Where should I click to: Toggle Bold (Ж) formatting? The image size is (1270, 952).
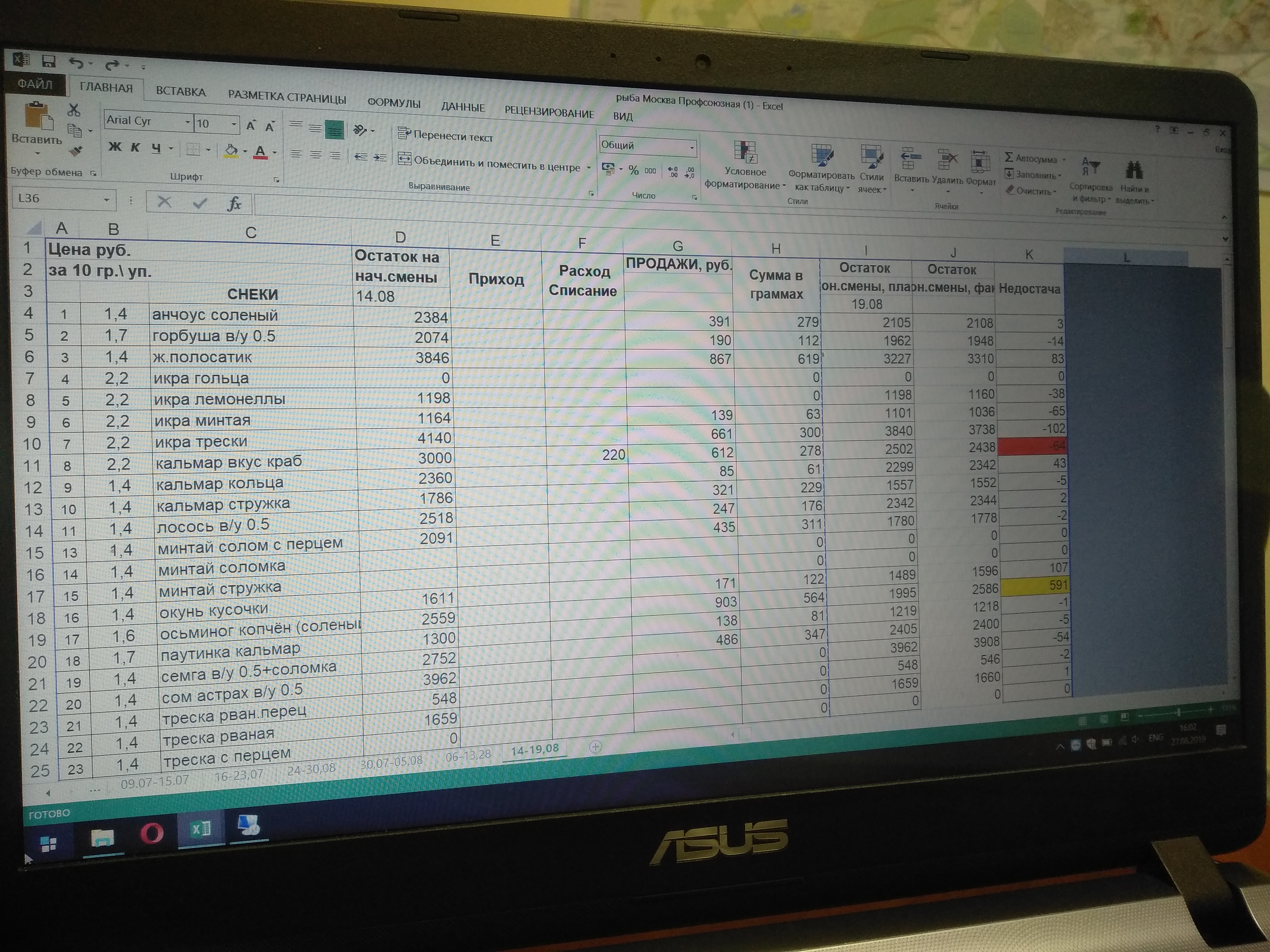(115, 147)
